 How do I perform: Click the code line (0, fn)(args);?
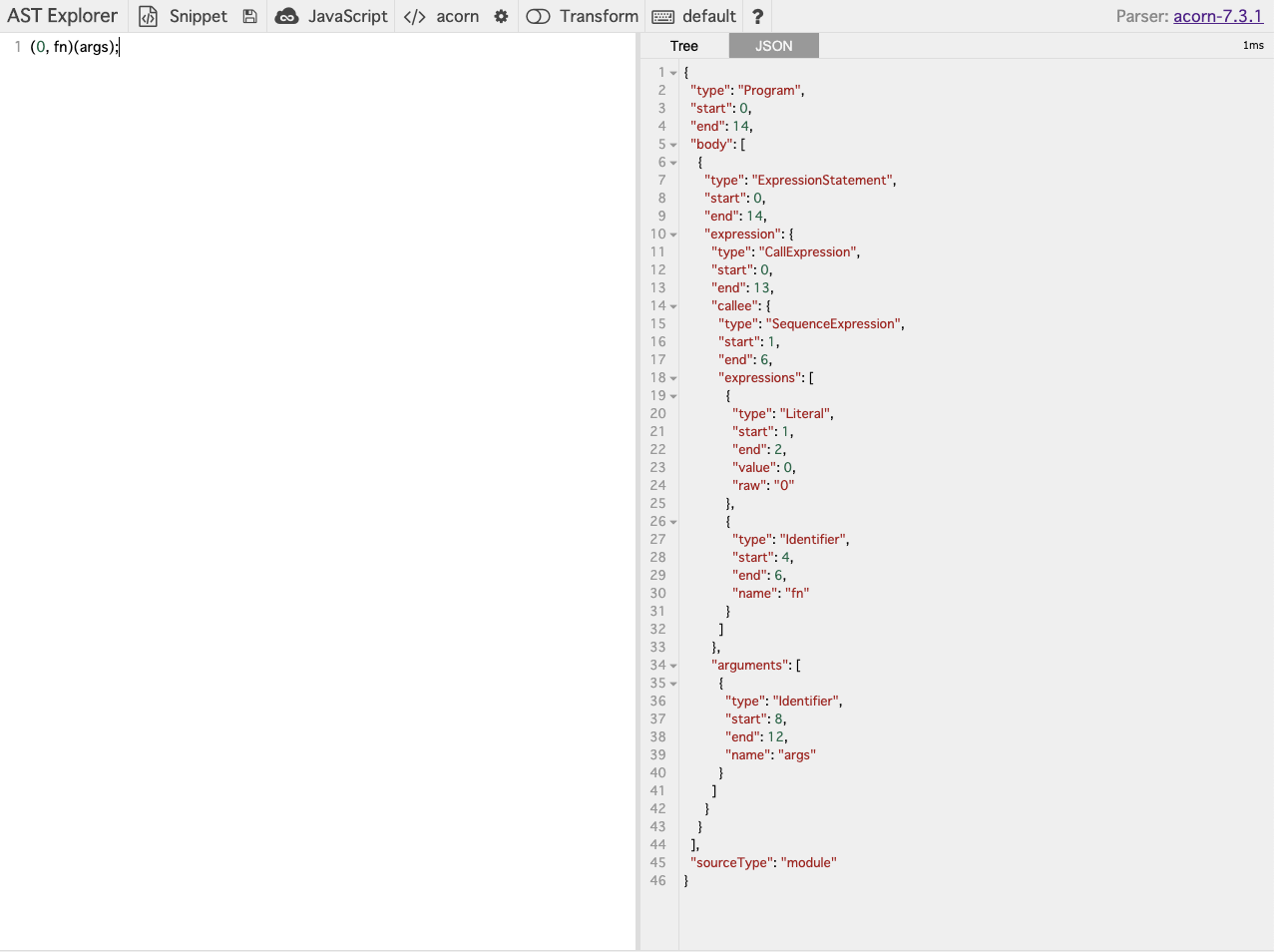74,47
